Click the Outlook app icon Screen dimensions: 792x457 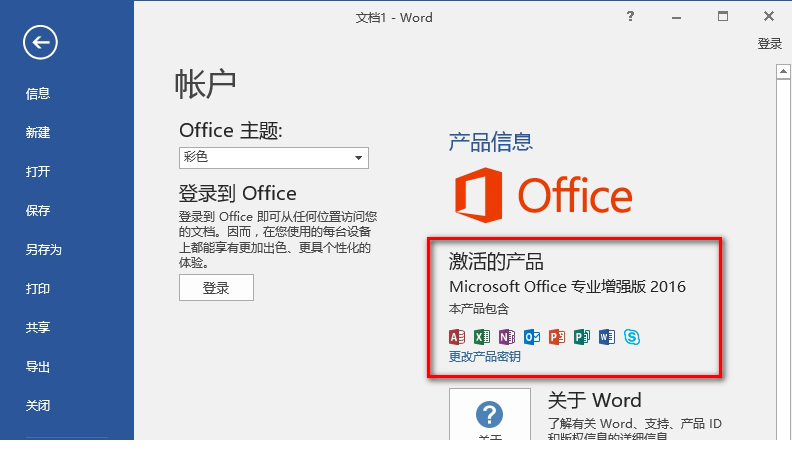(532, 337)
